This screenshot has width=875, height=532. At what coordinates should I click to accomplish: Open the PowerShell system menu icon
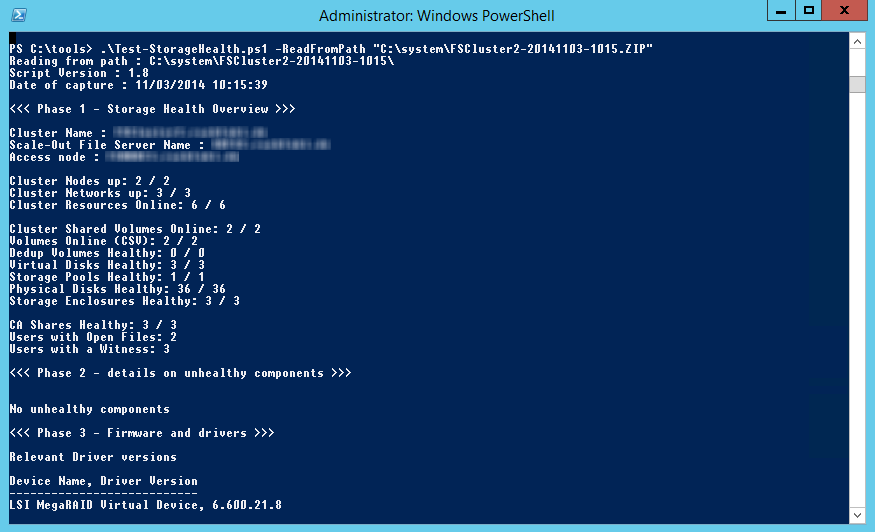18,15
